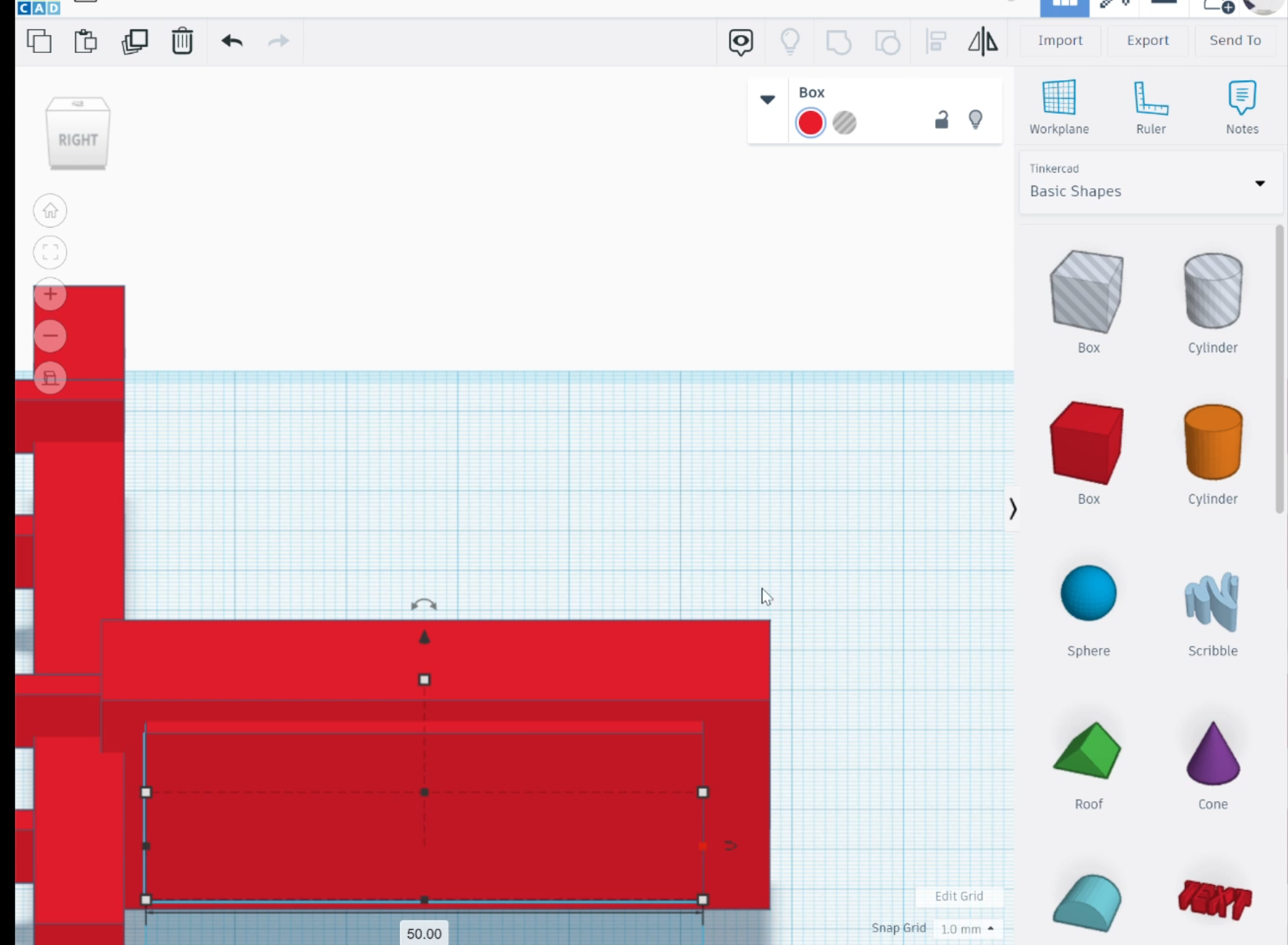Toggle hide selected shape with lightbulb icon
The image size is (1288, 945).
click(977, 119)
